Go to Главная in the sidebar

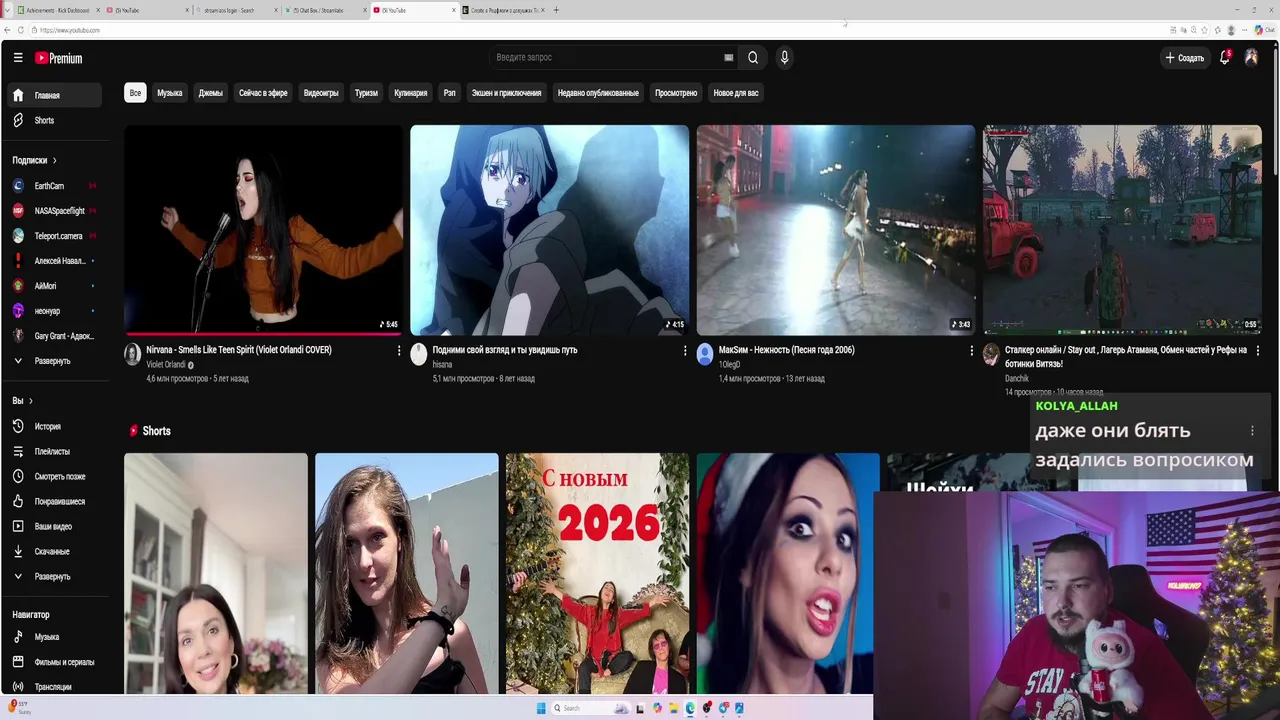tap(54, 95)
